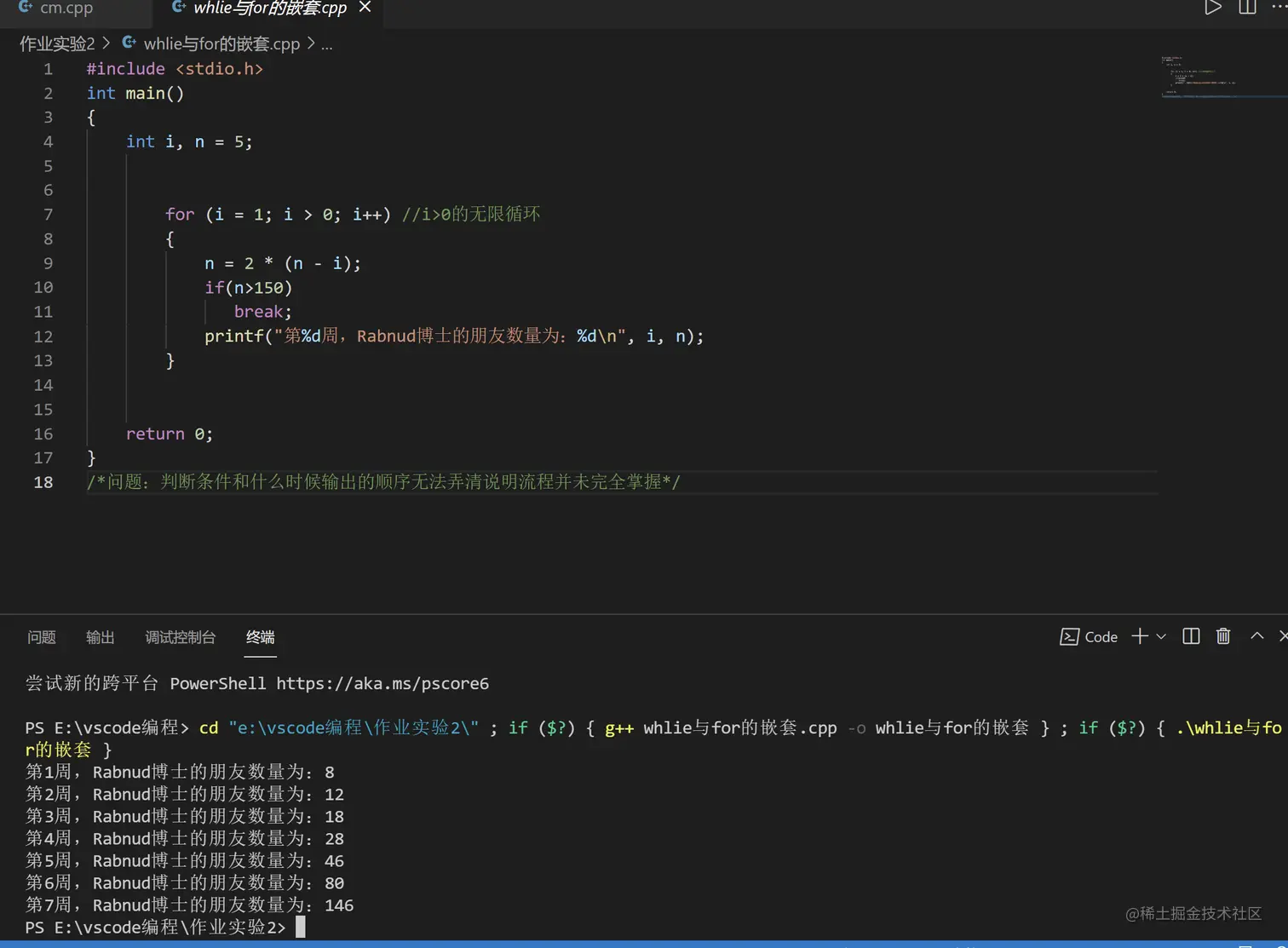Click the comment //i>0的无限循环
The height and width of the screenshot is (948, 1288).
471,215
